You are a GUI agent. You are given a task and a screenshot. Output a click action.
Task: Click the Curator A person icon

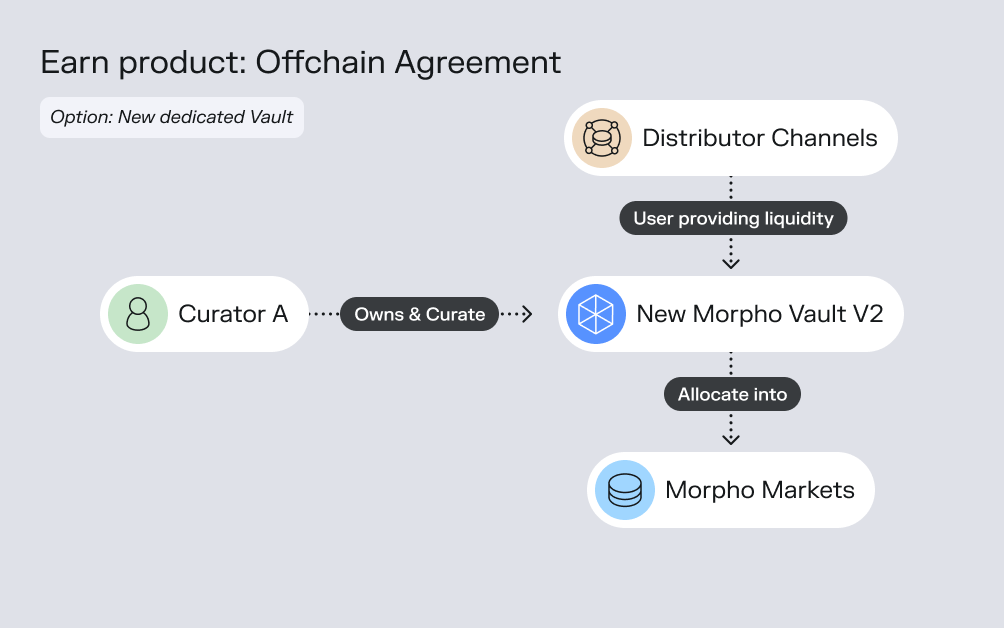pos(138,314)
